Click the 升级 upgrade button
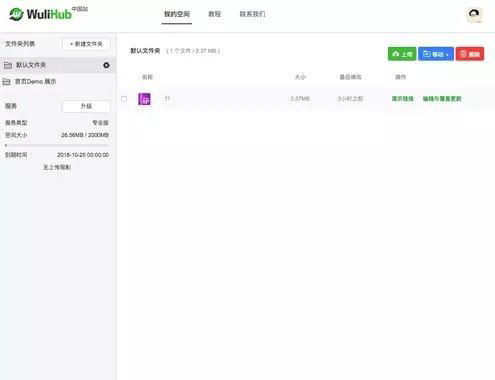The image size is (495, 380). click(86, 106)
